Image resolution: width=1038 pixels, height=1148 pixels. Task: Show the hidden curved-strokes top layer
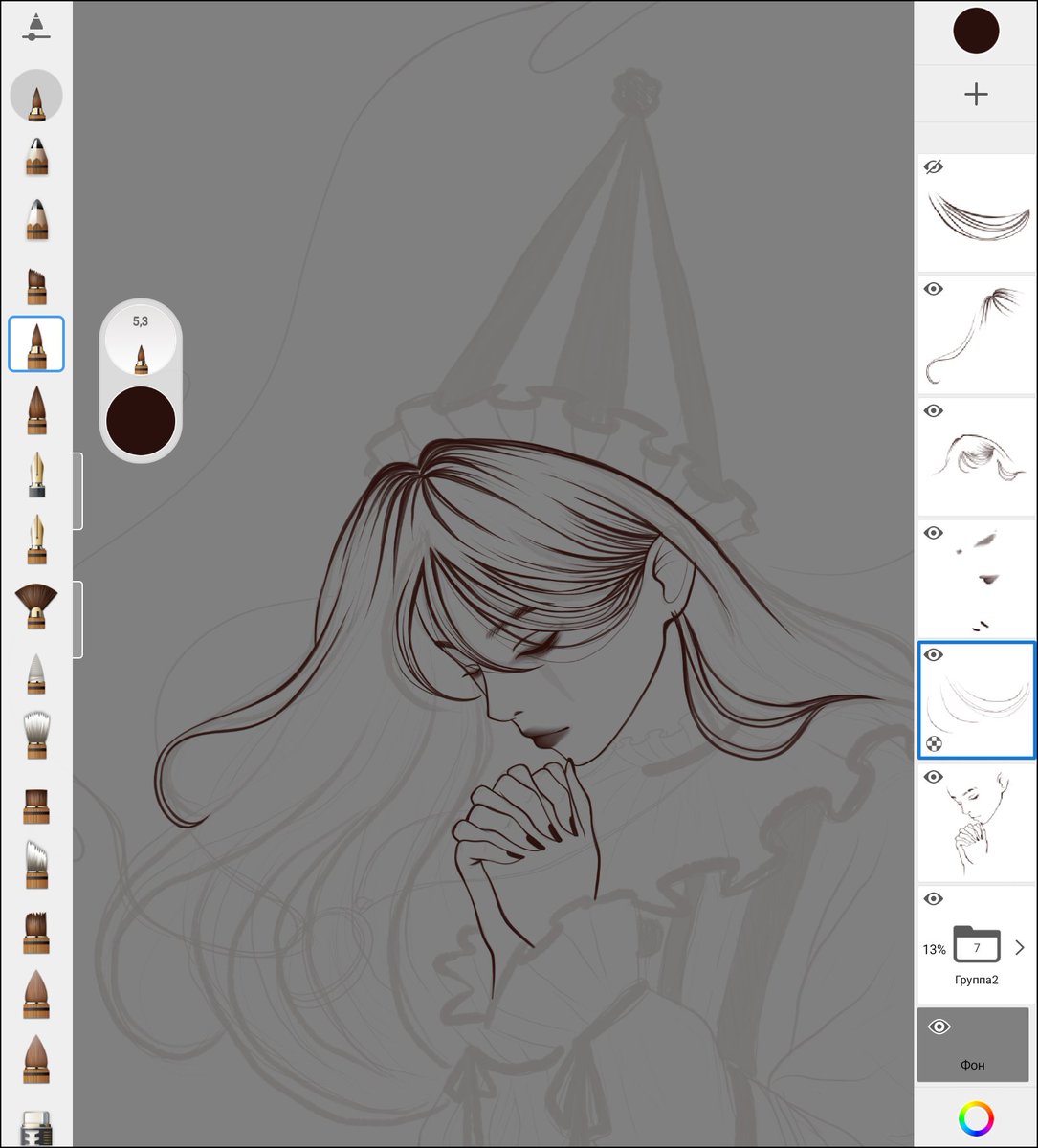(x=934, y=166)
